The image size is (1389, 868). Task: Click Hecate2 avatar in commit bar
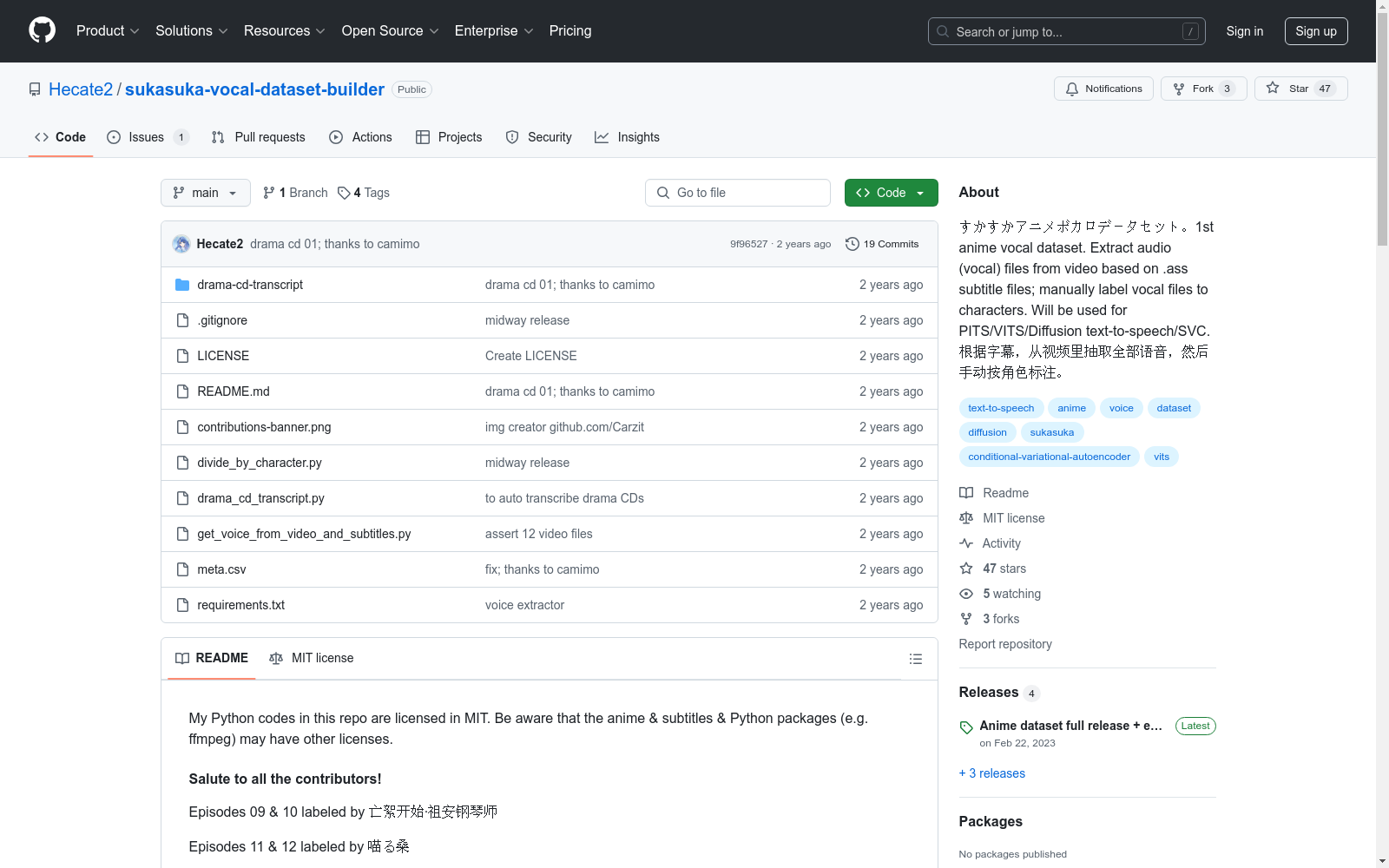tap(181, 244)
